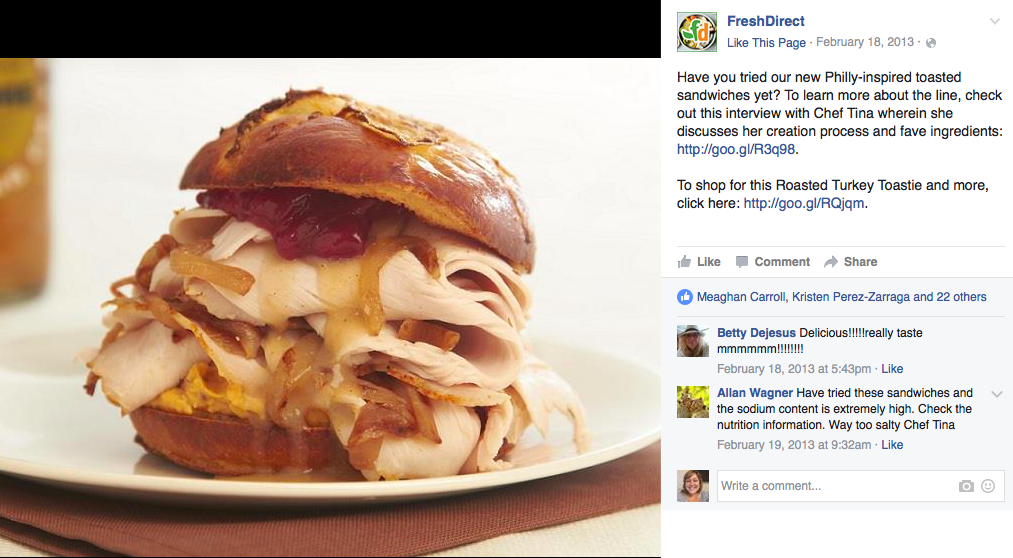Expand the post options chevron at top right
1013x558 pixels.
995,21
